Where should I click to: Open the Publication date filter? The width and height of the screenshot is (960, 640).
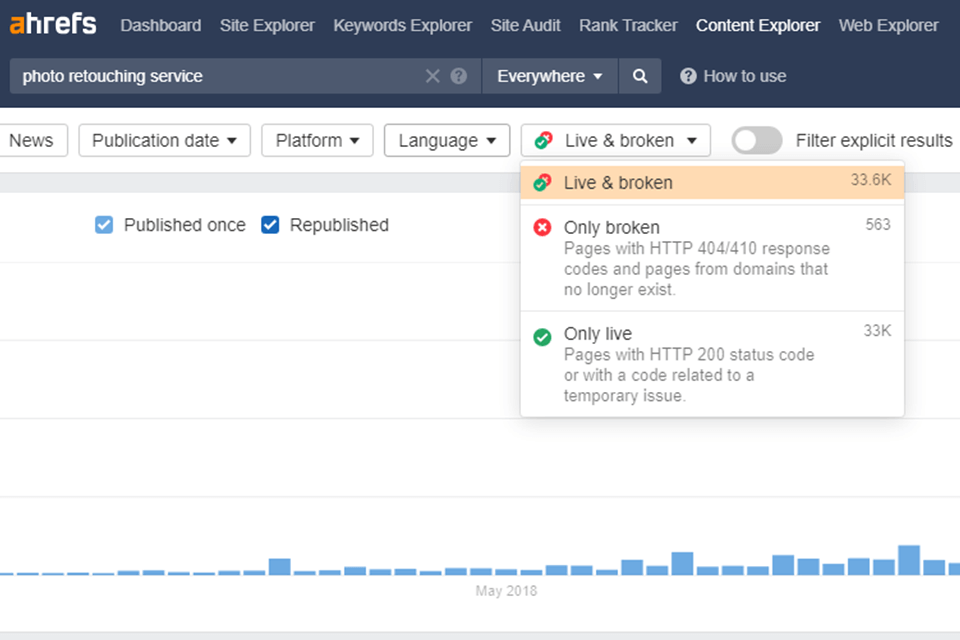(x=164, y=140)
